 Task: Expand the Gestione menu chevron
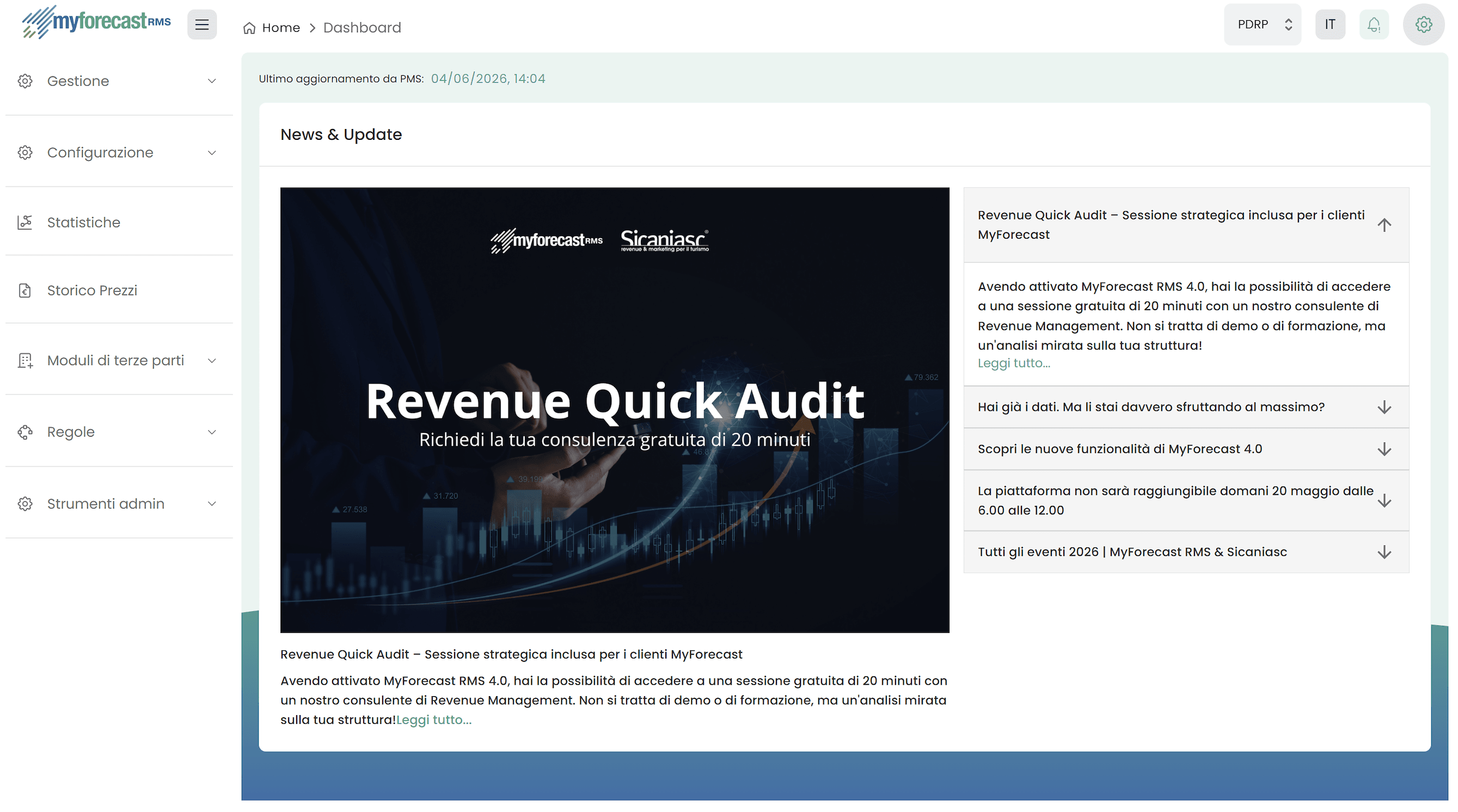[212, 81]
